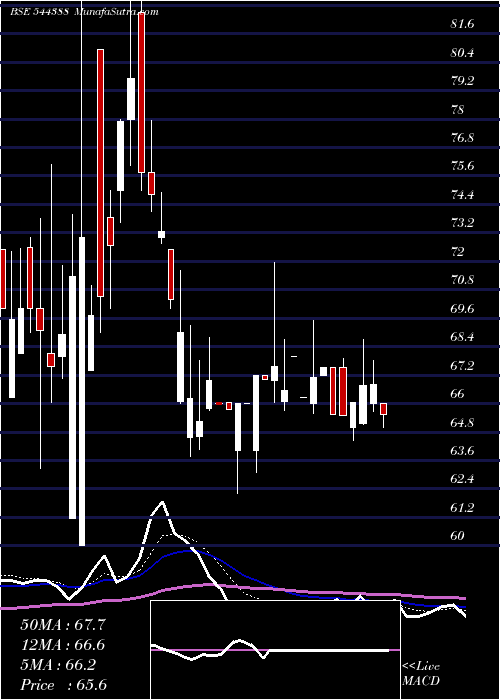This screenshot has width=500, height=700.
Task: Click the 78 price axis label
Action: (458, 109)
